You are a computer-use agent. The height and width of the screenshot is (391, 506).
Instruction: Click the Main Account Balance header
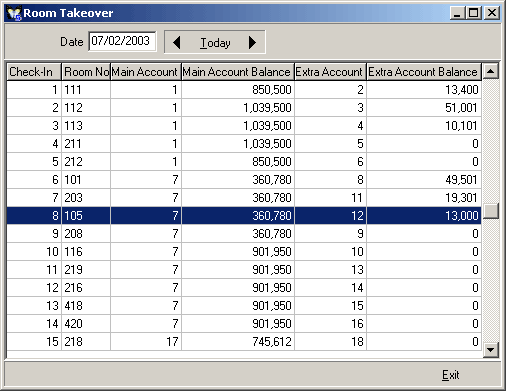tap(238, 72)
